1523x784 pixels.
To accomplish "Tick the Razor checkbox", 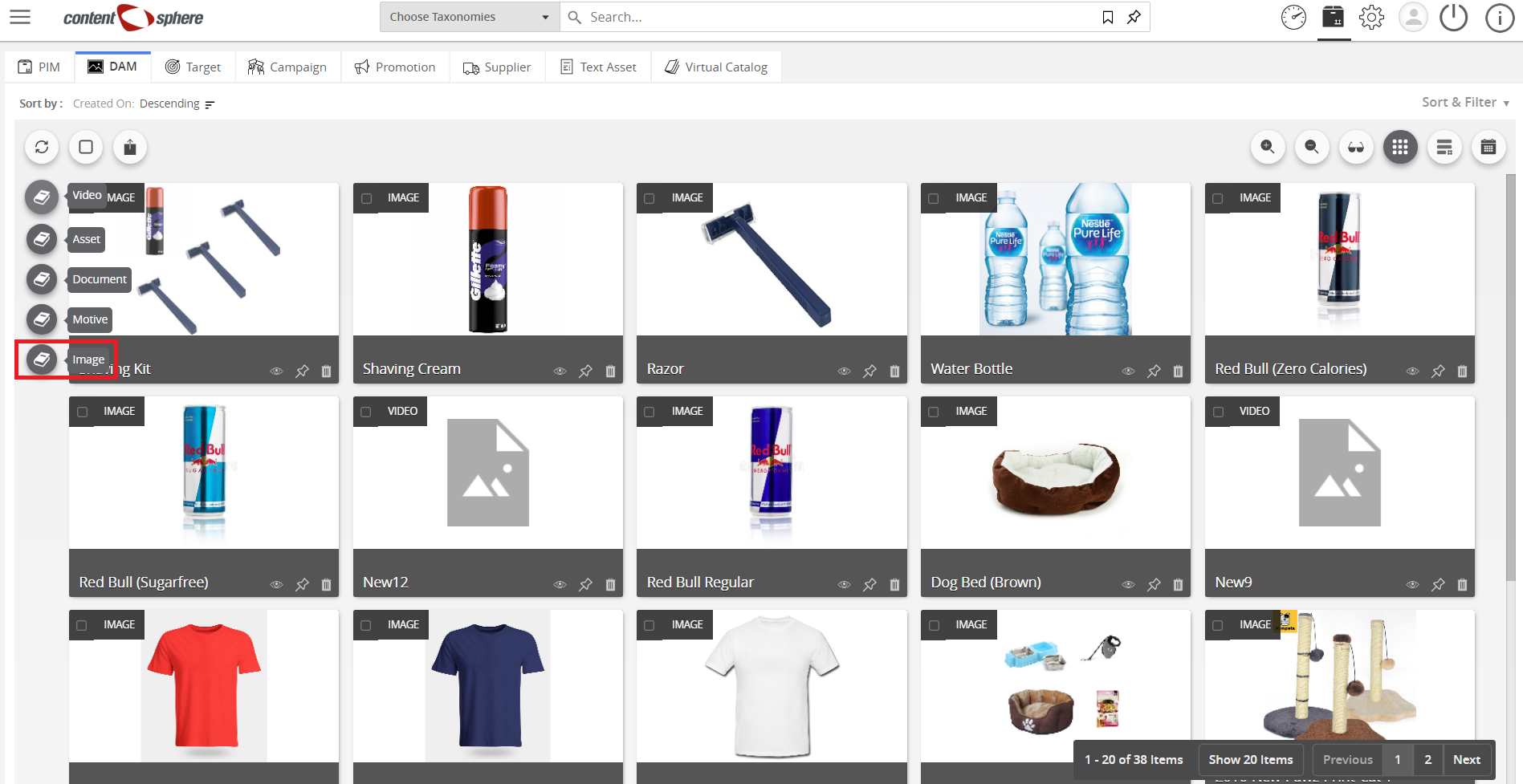I will 650,198.
